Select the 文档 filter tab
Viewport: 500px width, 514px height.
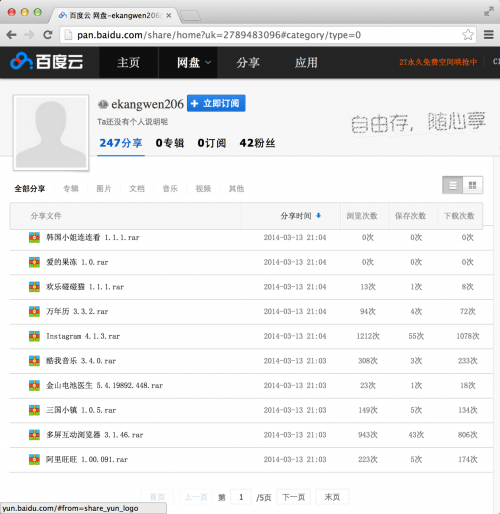[137, 189]
